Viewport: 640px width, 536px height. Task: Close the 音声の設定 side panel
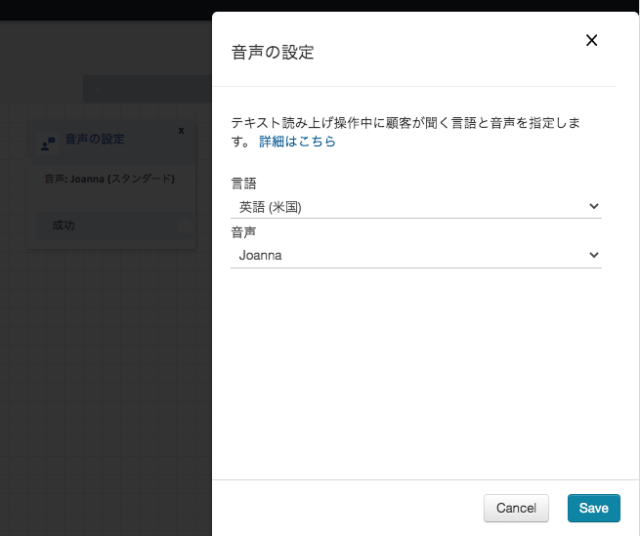(591, 40)
